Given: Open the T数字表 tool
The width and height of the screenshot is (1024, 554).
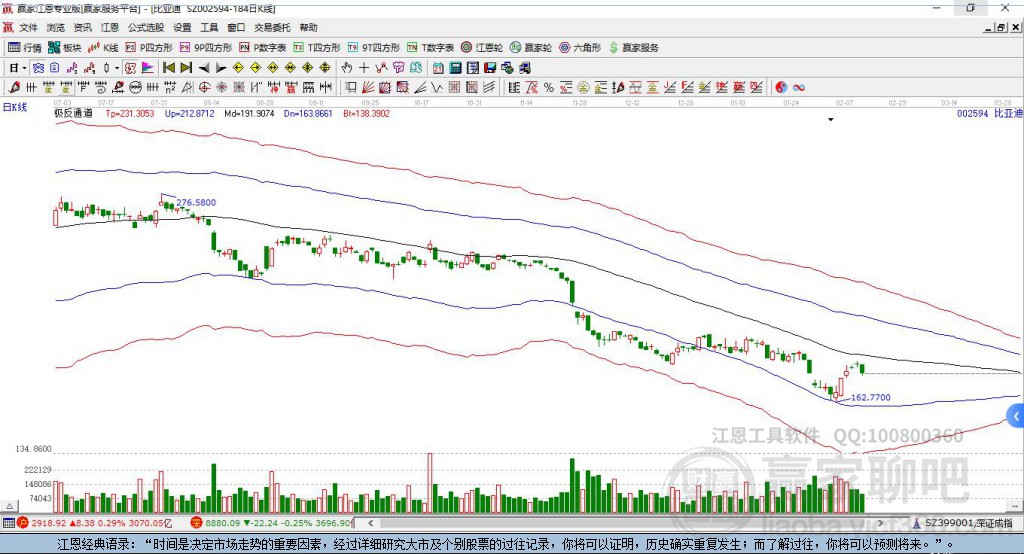Looking at the screenshot, I should pos(430,48).
